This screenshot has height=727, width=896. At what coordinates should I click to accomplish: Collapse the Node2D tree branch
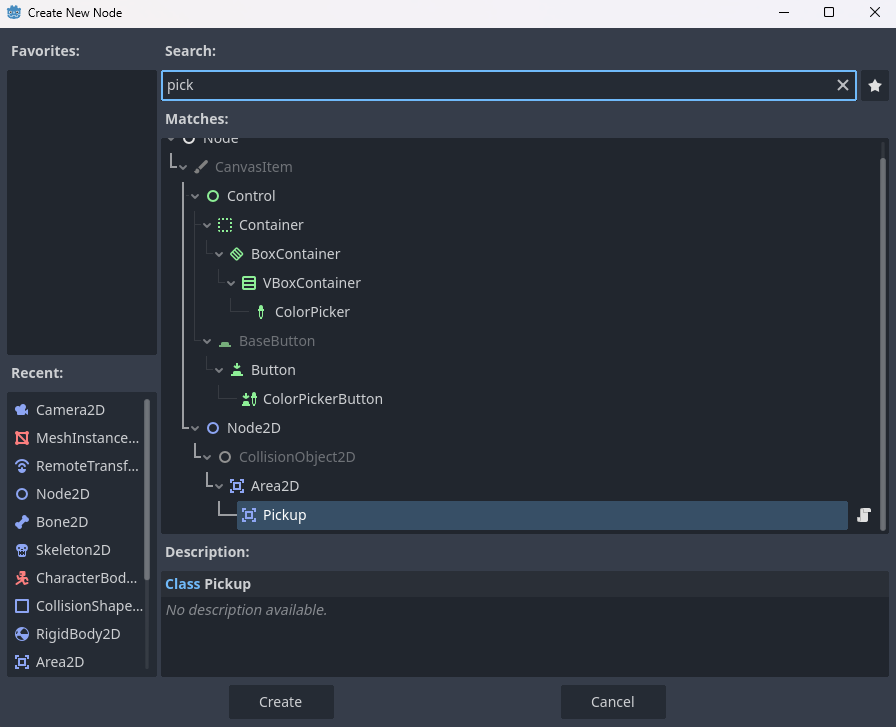195,428
